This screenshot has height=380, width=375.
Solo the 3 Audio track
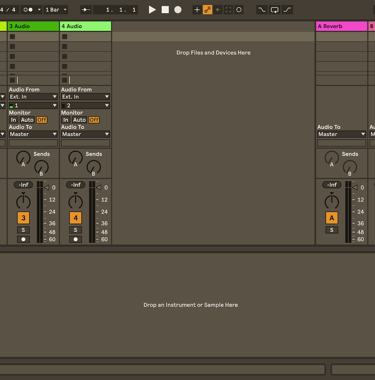(23, 230)
